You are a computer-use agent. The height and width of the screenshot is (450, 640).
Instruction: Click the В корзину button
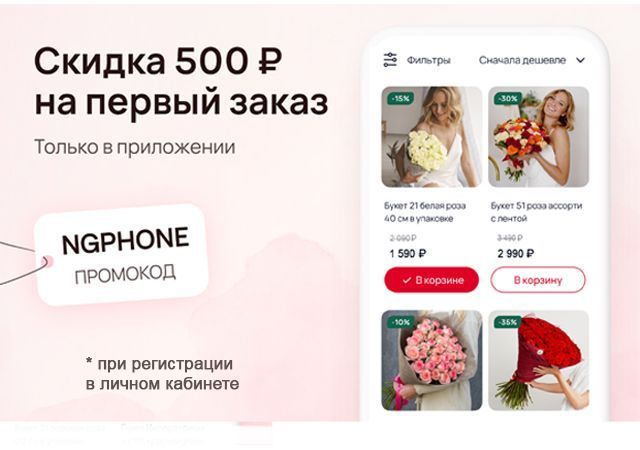pos(538,280)
